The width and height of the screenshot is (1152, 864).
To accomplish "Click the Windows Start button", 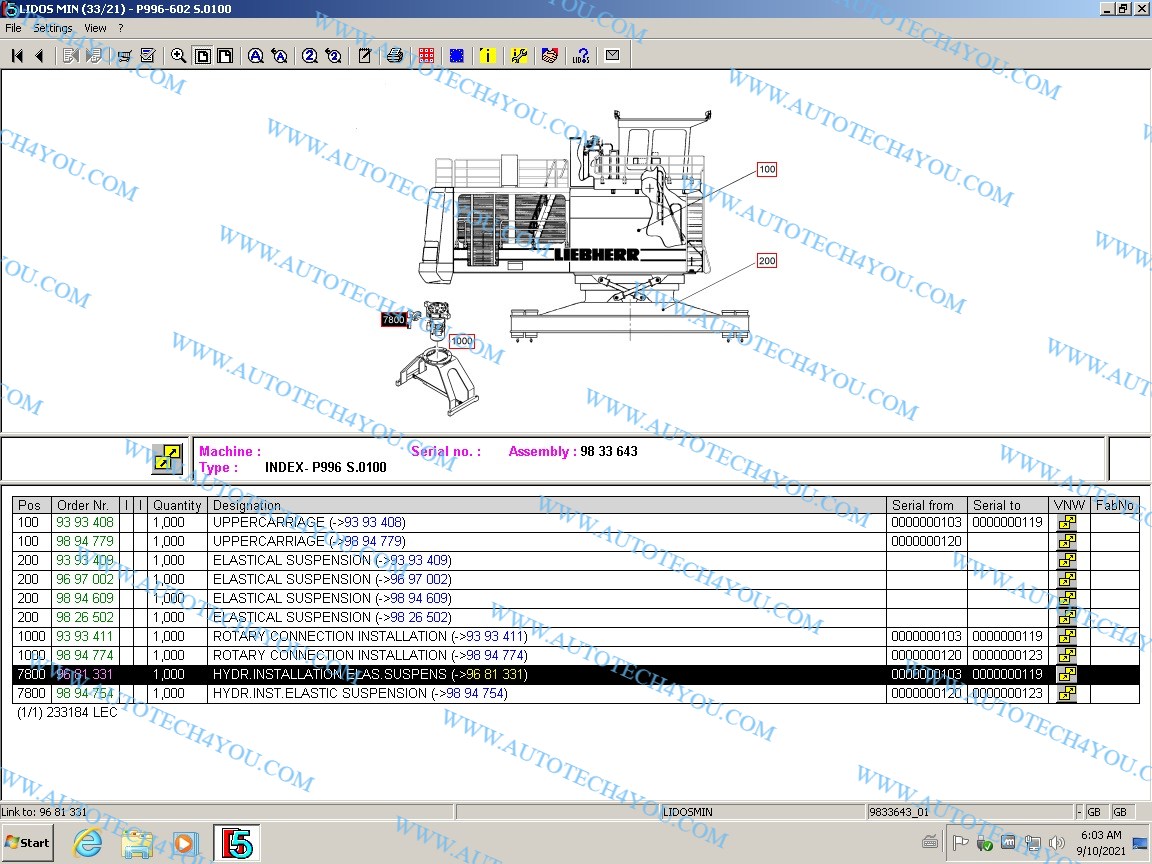I will click(28, 843).
